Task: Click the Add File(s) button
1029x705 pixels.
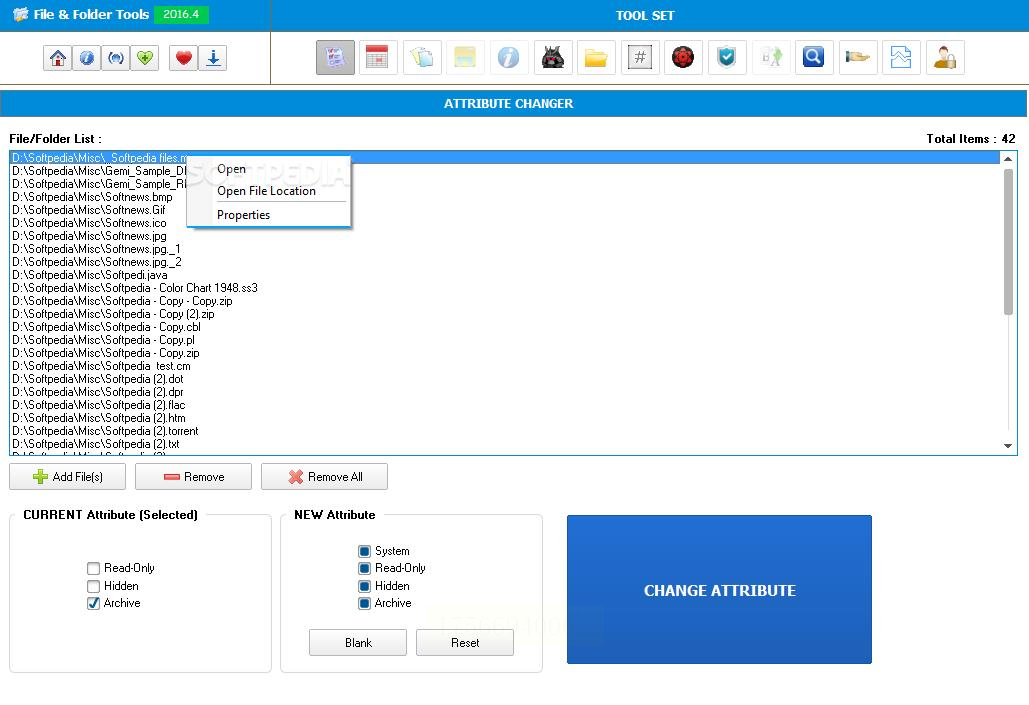Action: (x=68, y=477)
